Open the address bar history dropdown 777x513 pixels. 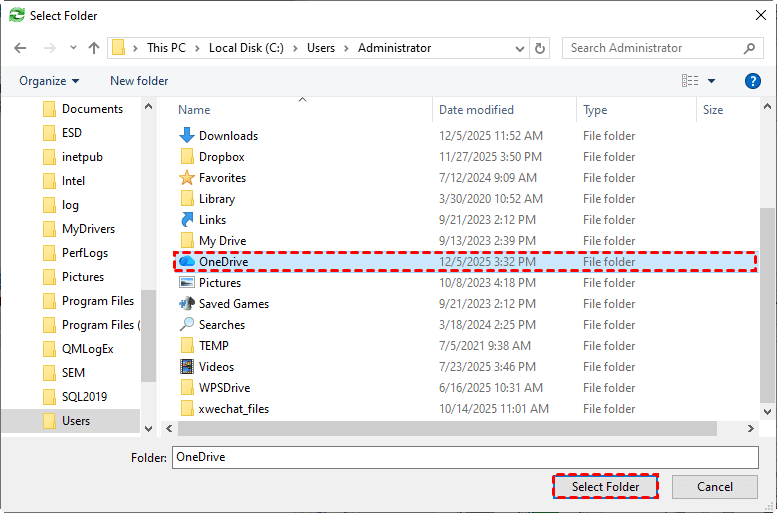tap(520, 48)
